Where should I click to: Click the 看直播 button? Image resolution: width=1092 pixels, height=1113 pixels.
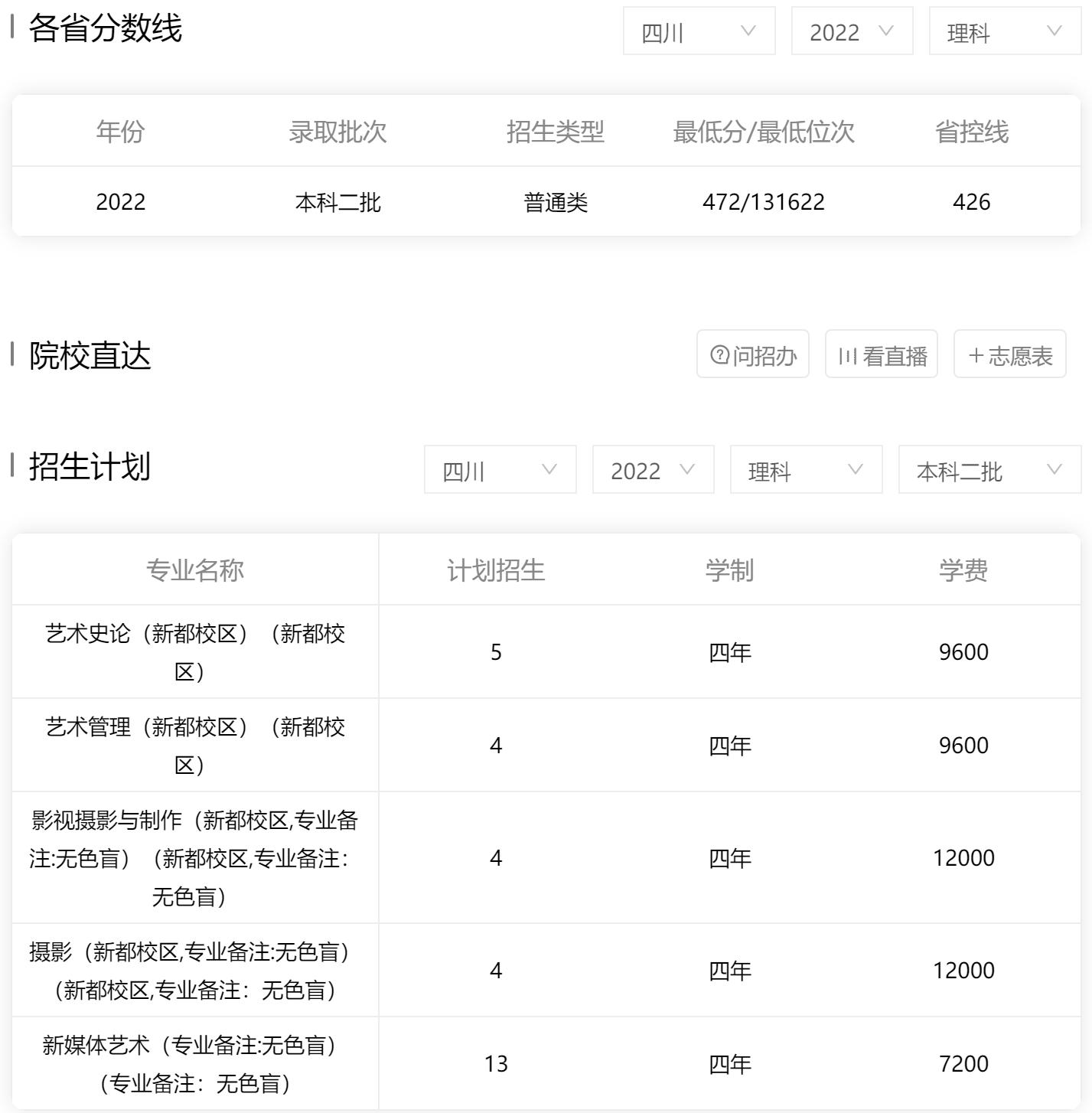pyautogui.click(x=881, y=354)
